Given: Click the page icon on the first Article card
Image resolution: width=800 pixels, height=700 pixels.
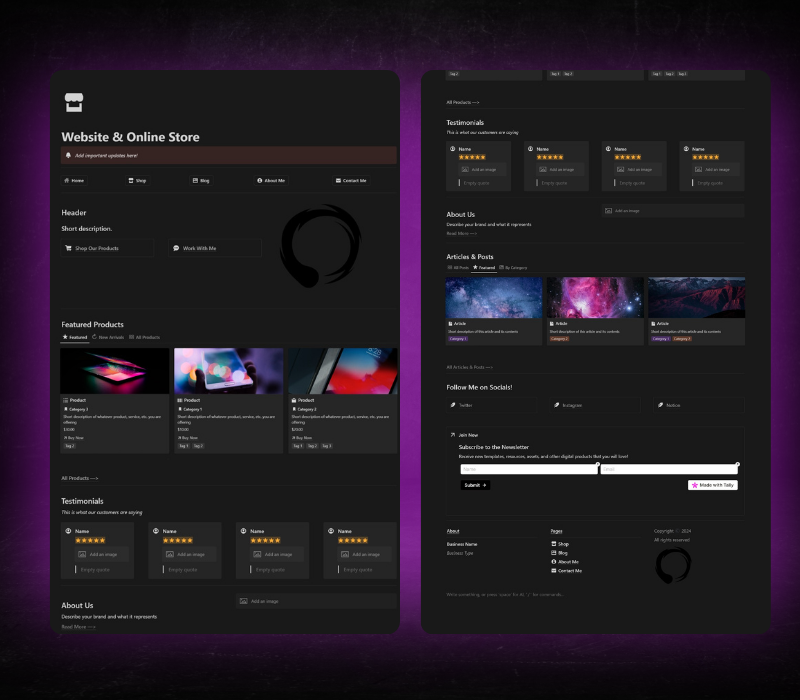Looking at the screenshot, I should 451,323.
